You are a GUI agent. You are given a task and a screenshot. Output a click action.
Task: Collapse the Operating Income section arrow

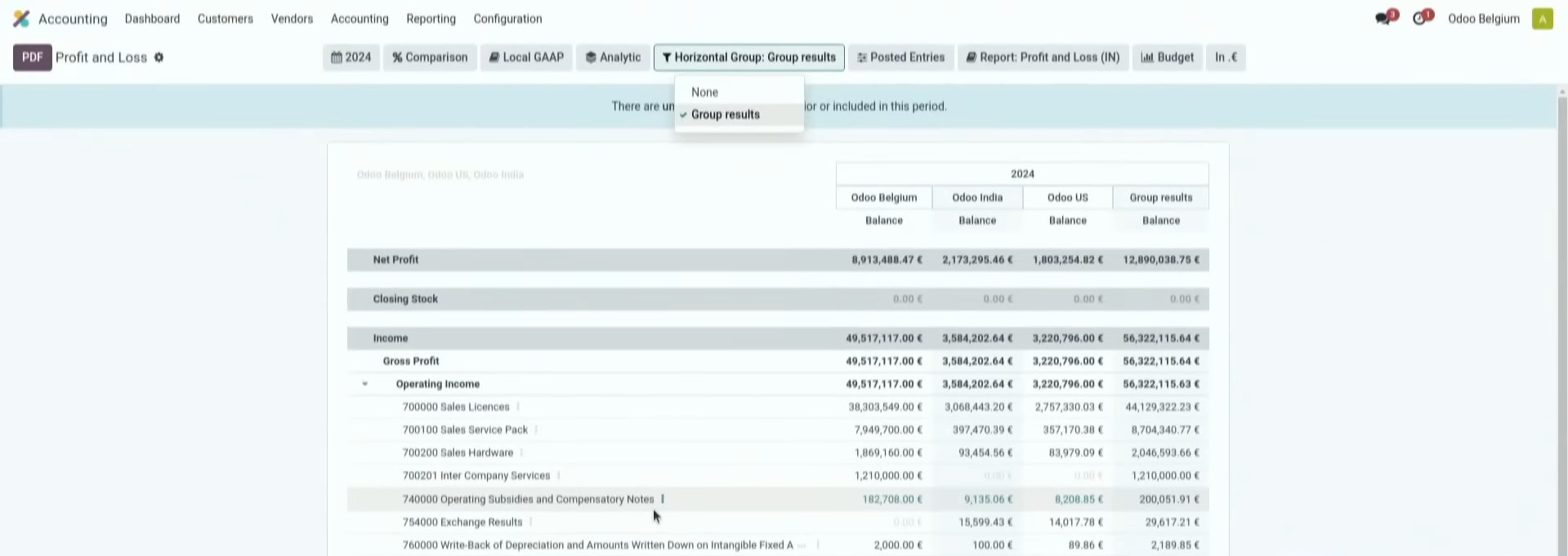(365, 383)
